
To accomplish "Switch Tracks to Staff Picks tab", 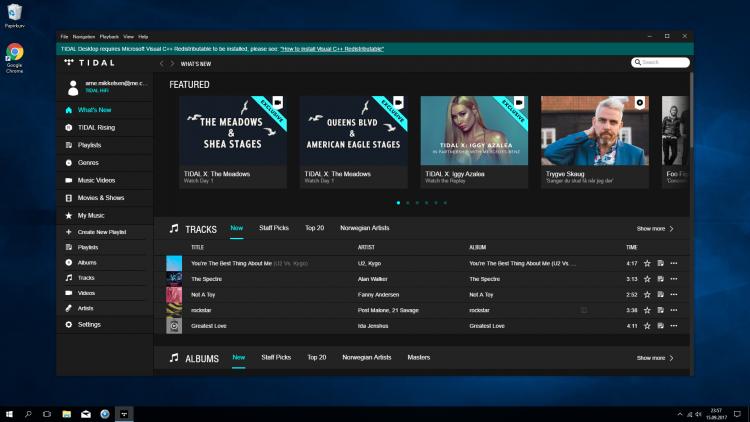I will (274, 228).
